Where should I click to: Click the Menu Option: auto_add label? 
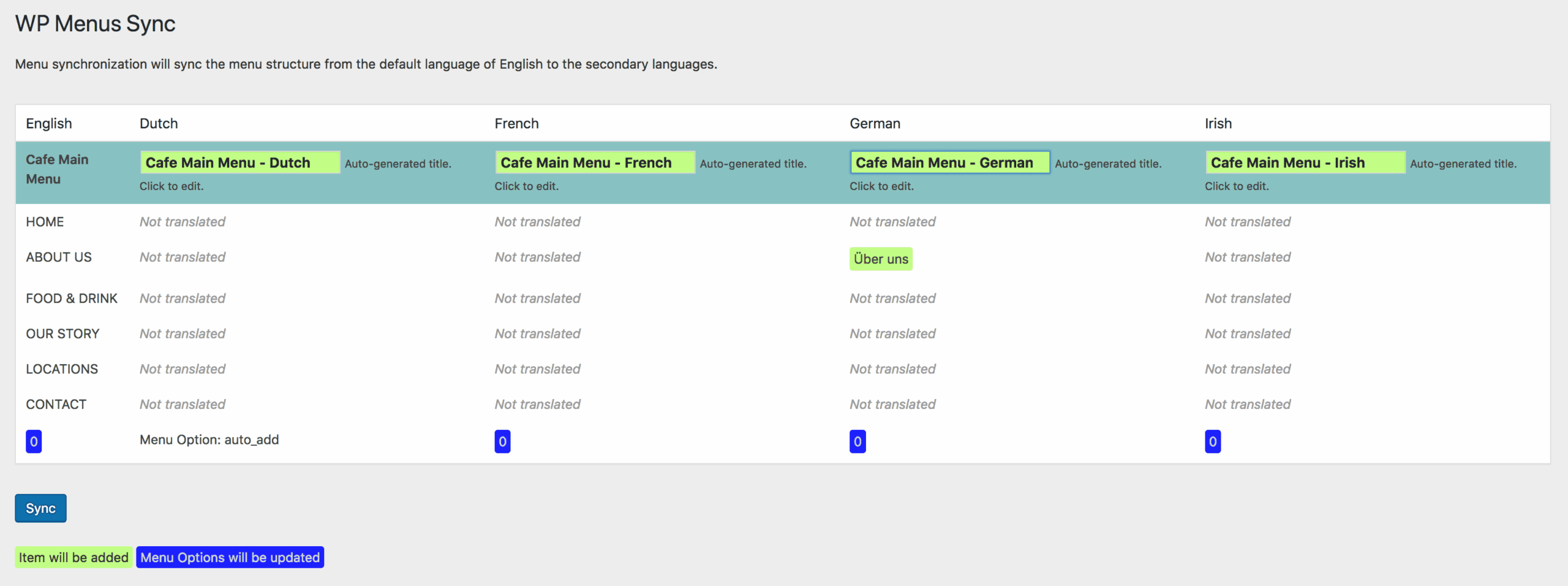[209, 439]
